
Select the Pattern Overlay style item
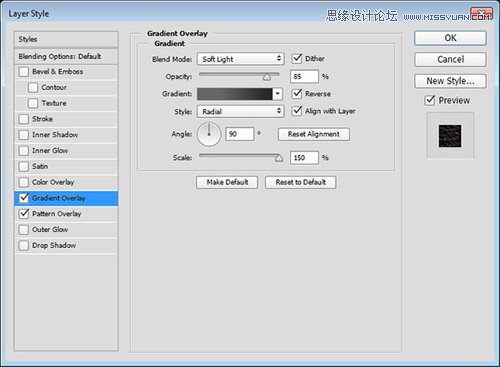click(66, 214)
